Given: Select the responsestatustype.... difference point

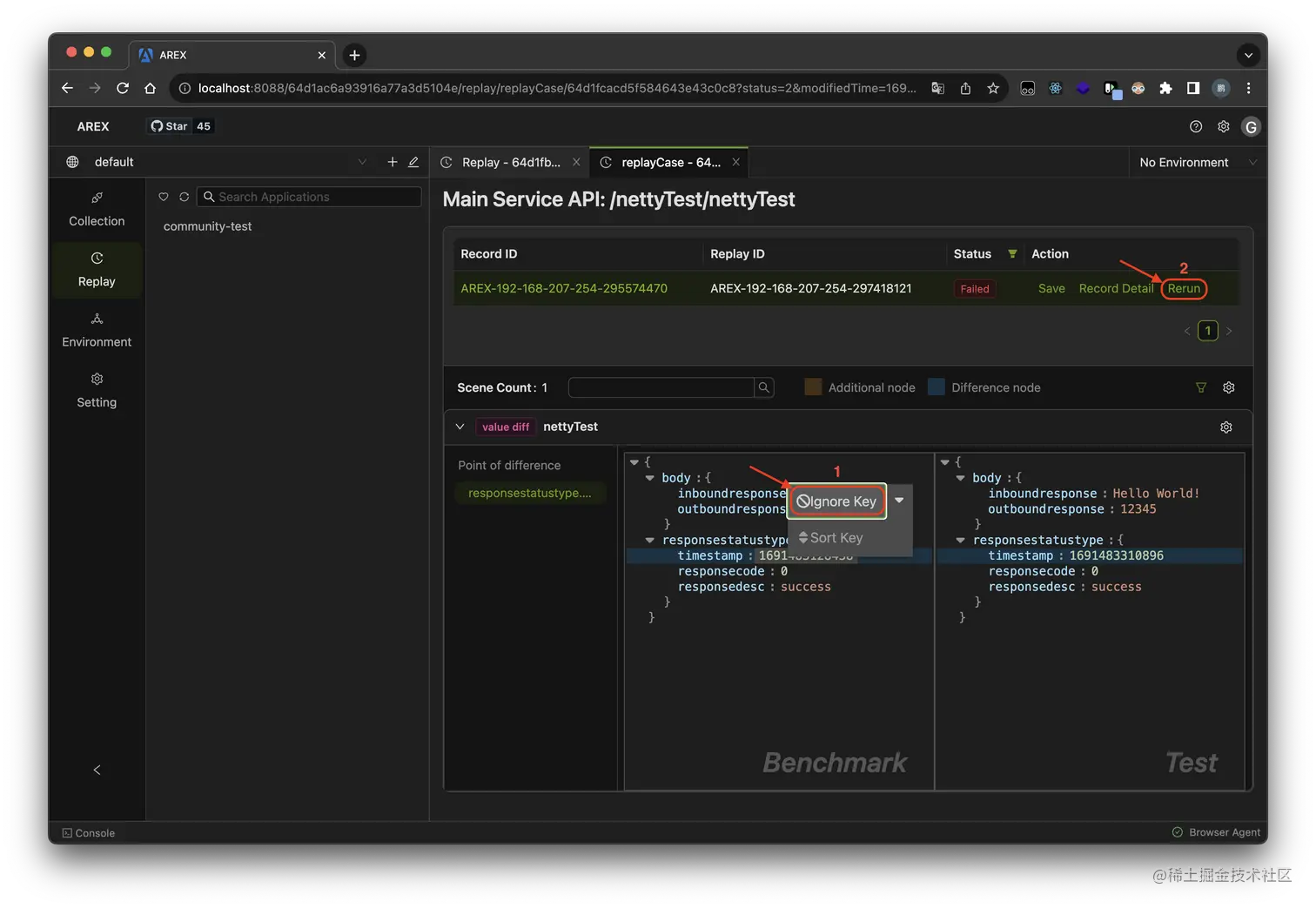Looking at the screenshot, I should coord(530,493).
